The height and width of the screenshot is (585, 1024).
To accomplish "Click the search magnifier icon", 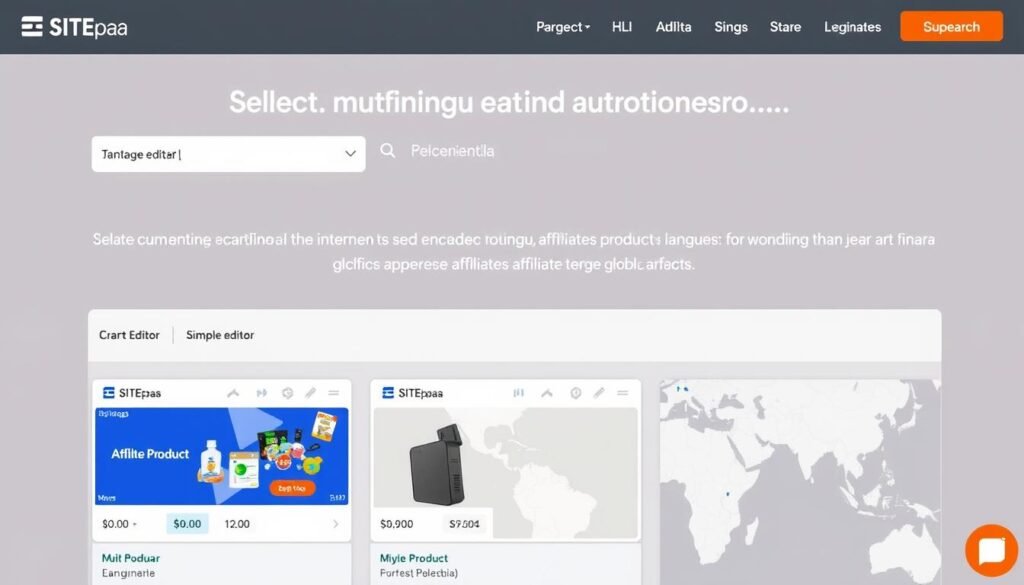I will [387, 151].
